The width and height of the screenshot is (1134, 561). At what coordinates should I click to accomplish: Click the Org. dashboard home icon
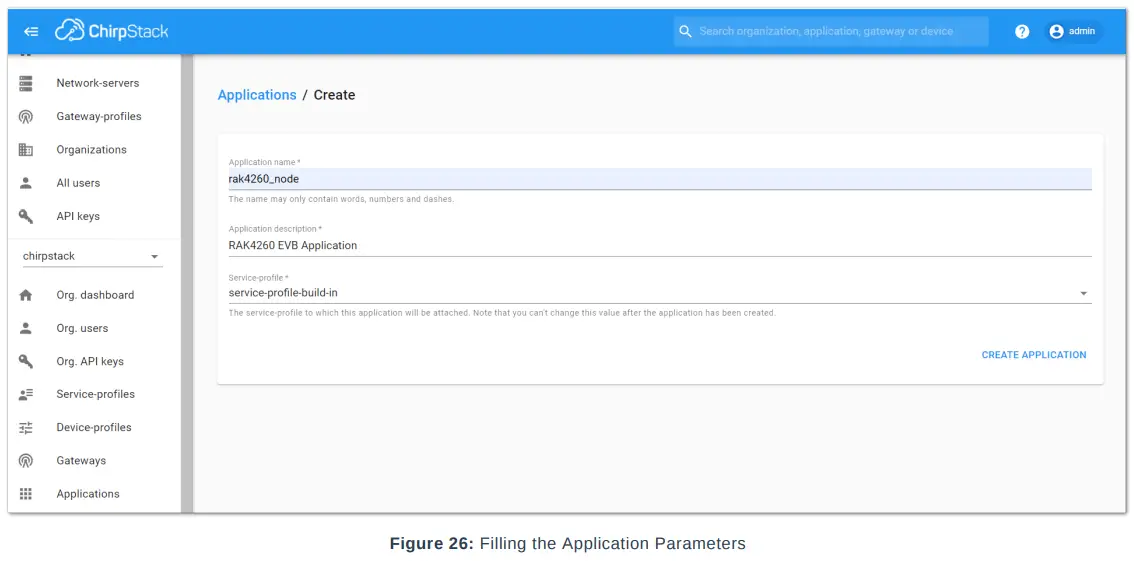click(26, 295)
